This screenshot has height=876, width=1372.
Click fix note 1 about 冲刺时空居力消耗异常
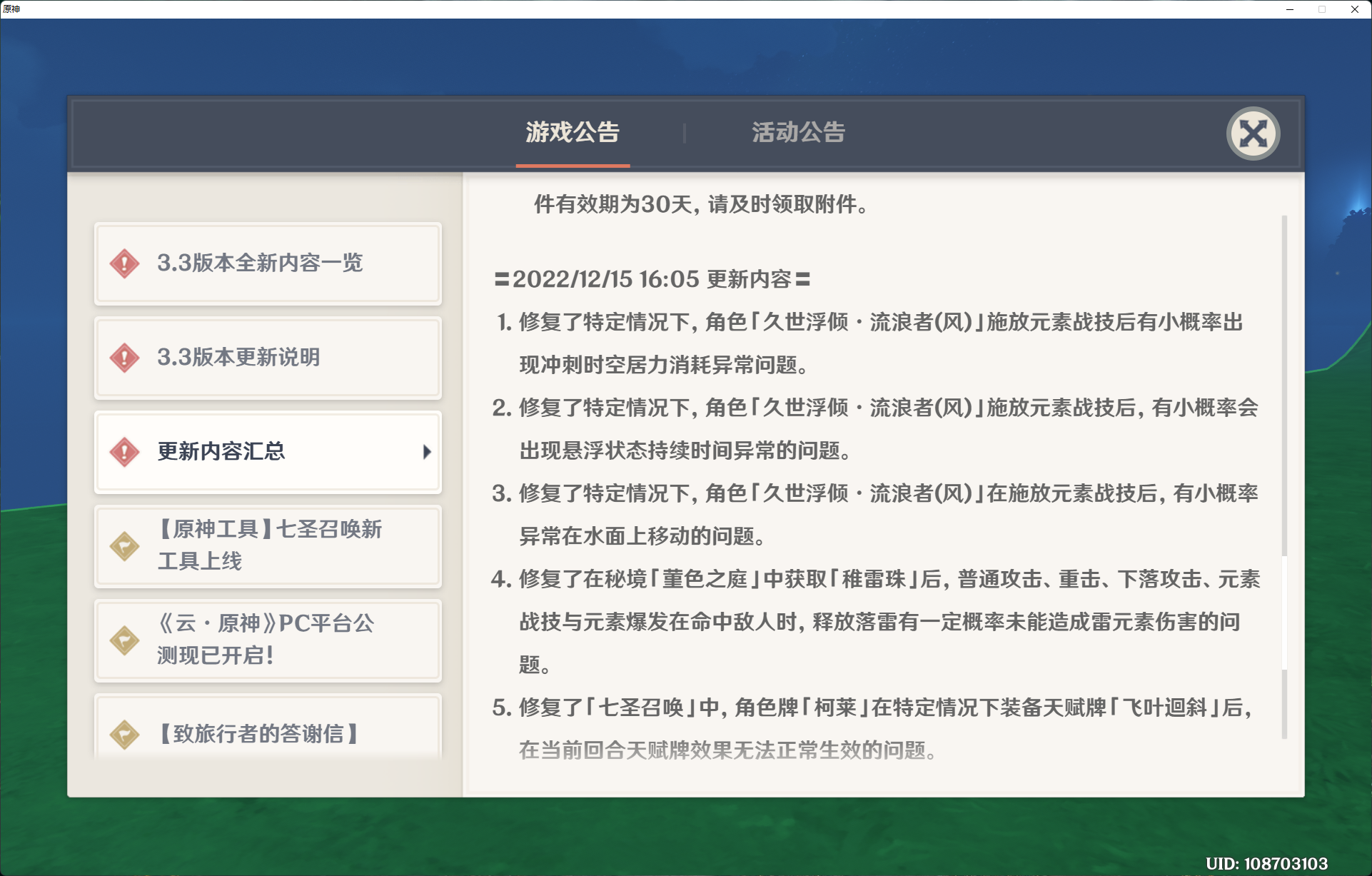click(869, 343)
